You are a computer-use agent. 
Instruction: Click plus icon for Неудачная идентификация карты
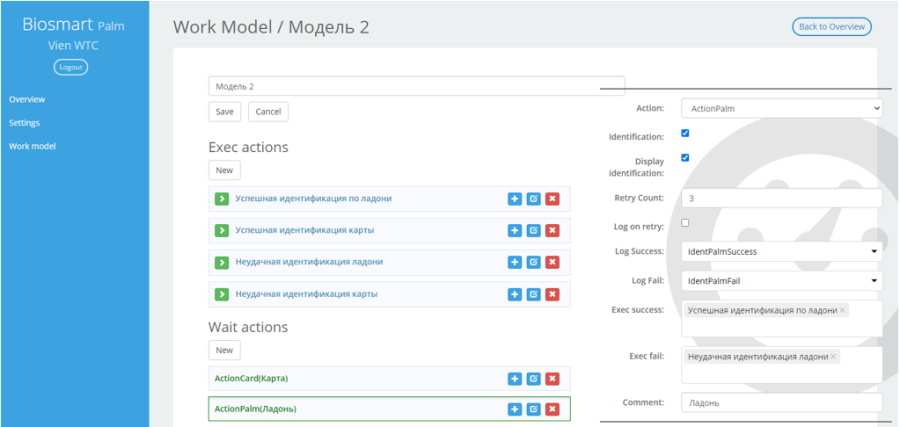click(x=515, y=294)
